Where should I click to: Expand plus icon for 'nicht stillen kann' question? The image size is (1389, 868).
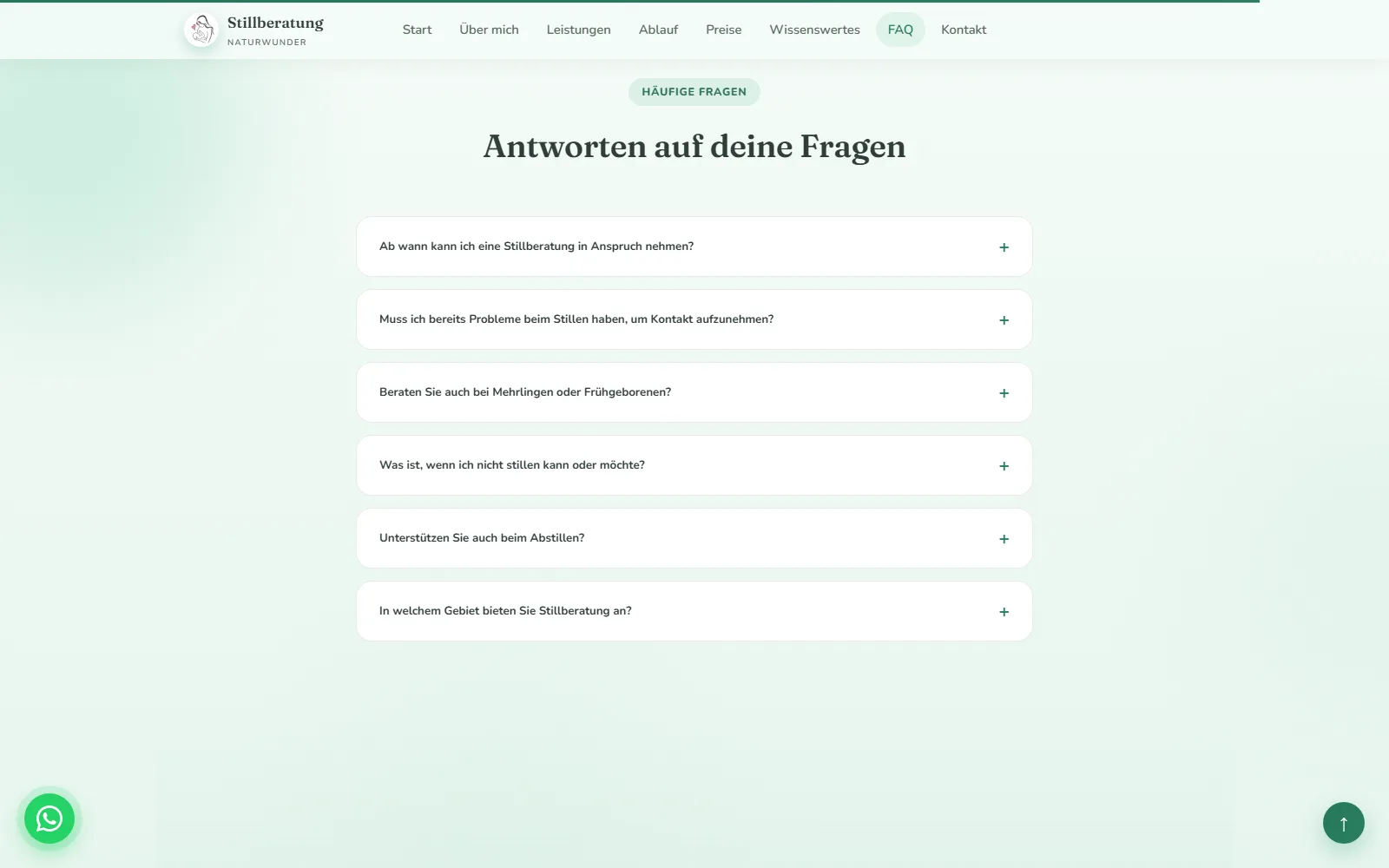(x=1004, y=466)
